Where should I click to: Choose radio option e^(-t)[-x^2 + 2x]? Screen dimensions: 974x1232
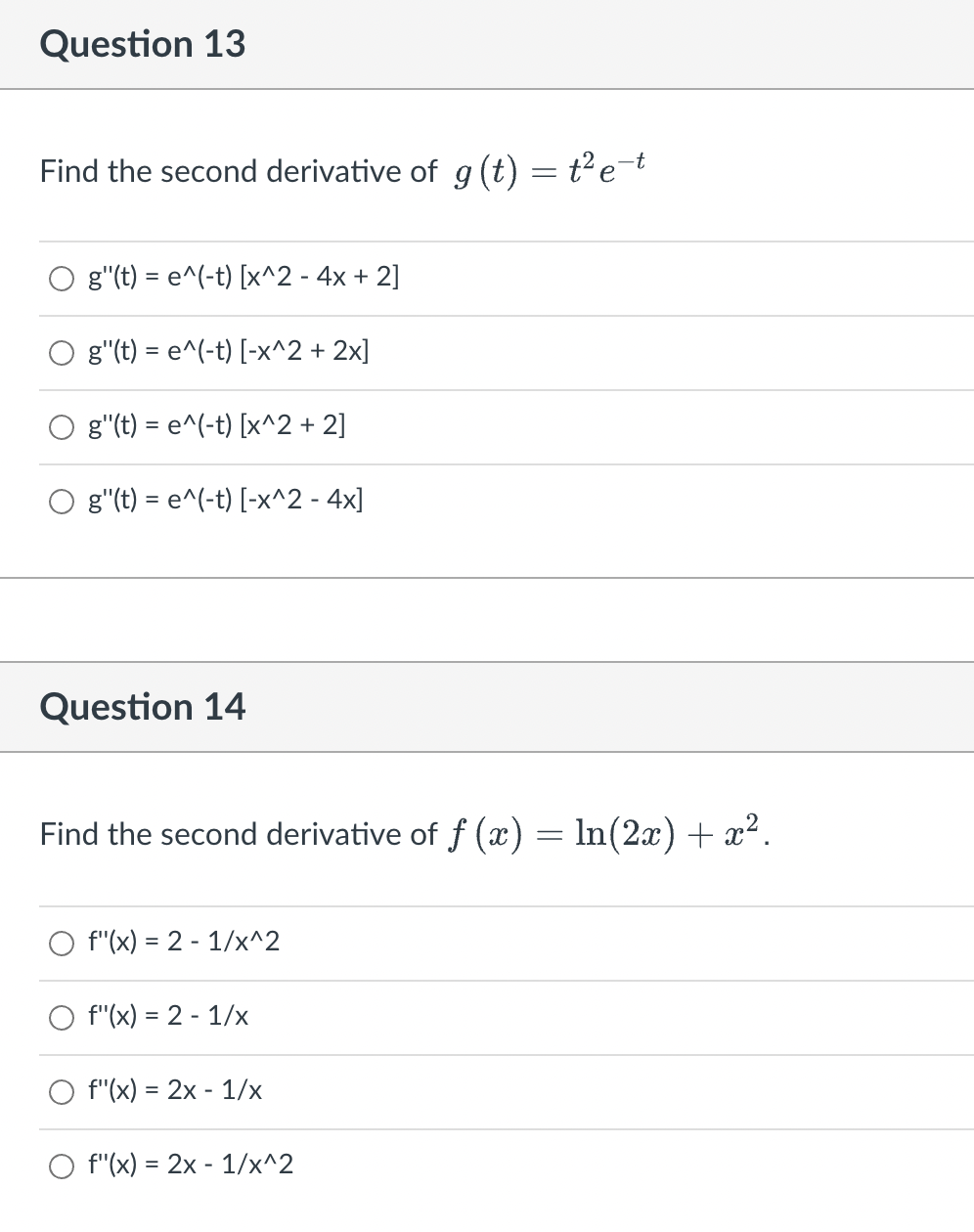62,353
